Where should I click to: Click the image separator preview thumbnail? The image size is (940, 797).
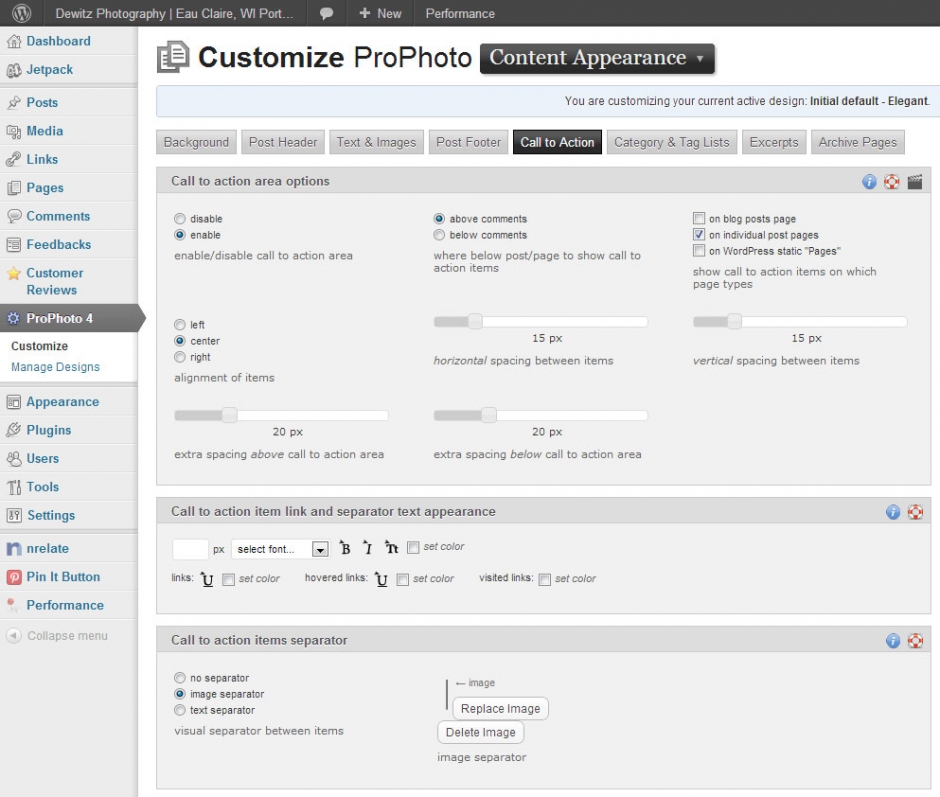(x=447, y=694)
